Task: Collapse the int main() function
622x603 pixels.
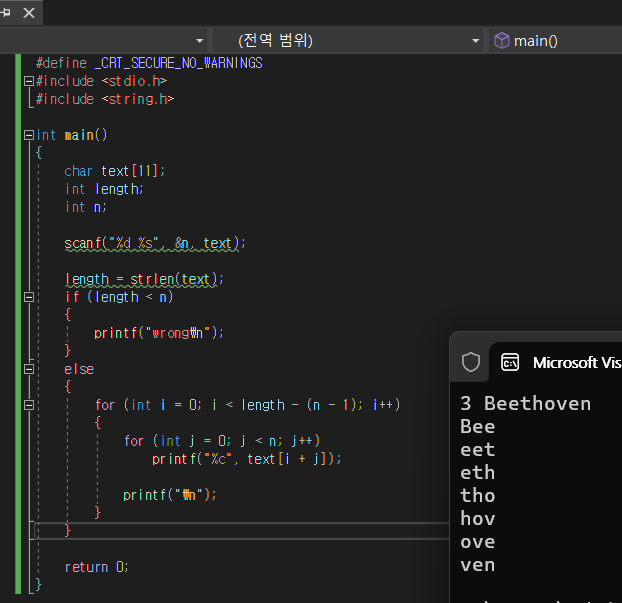Action: (x=29, y=135)
